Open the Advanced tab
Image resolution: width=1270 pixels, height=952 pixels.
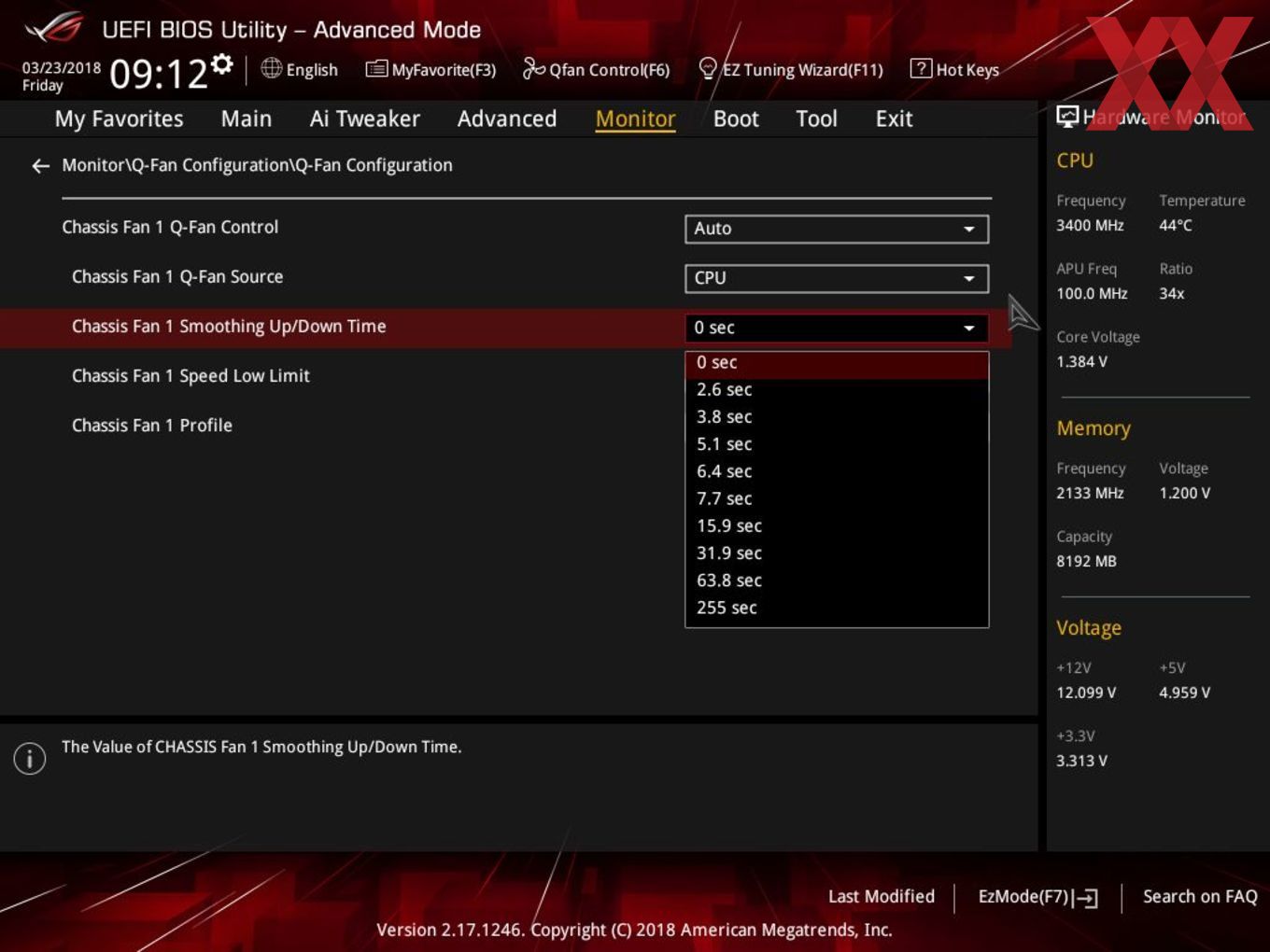click(507, 119)
